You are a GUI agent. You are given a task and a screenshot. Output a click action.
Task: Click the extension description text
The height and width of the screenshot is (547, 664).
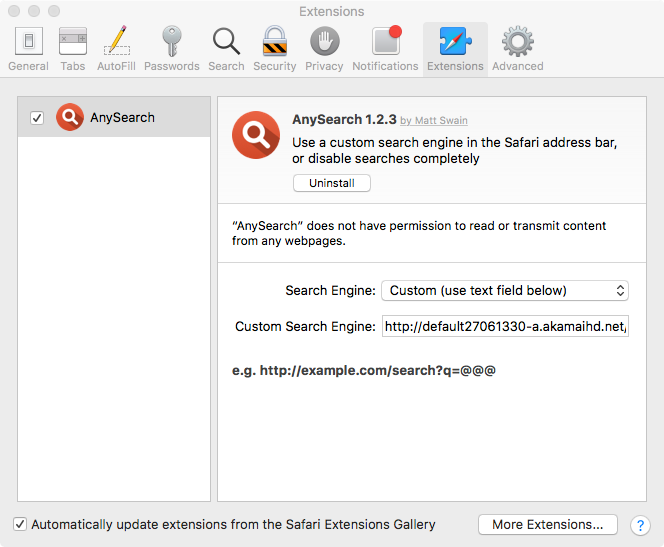[x=454, y=150]
